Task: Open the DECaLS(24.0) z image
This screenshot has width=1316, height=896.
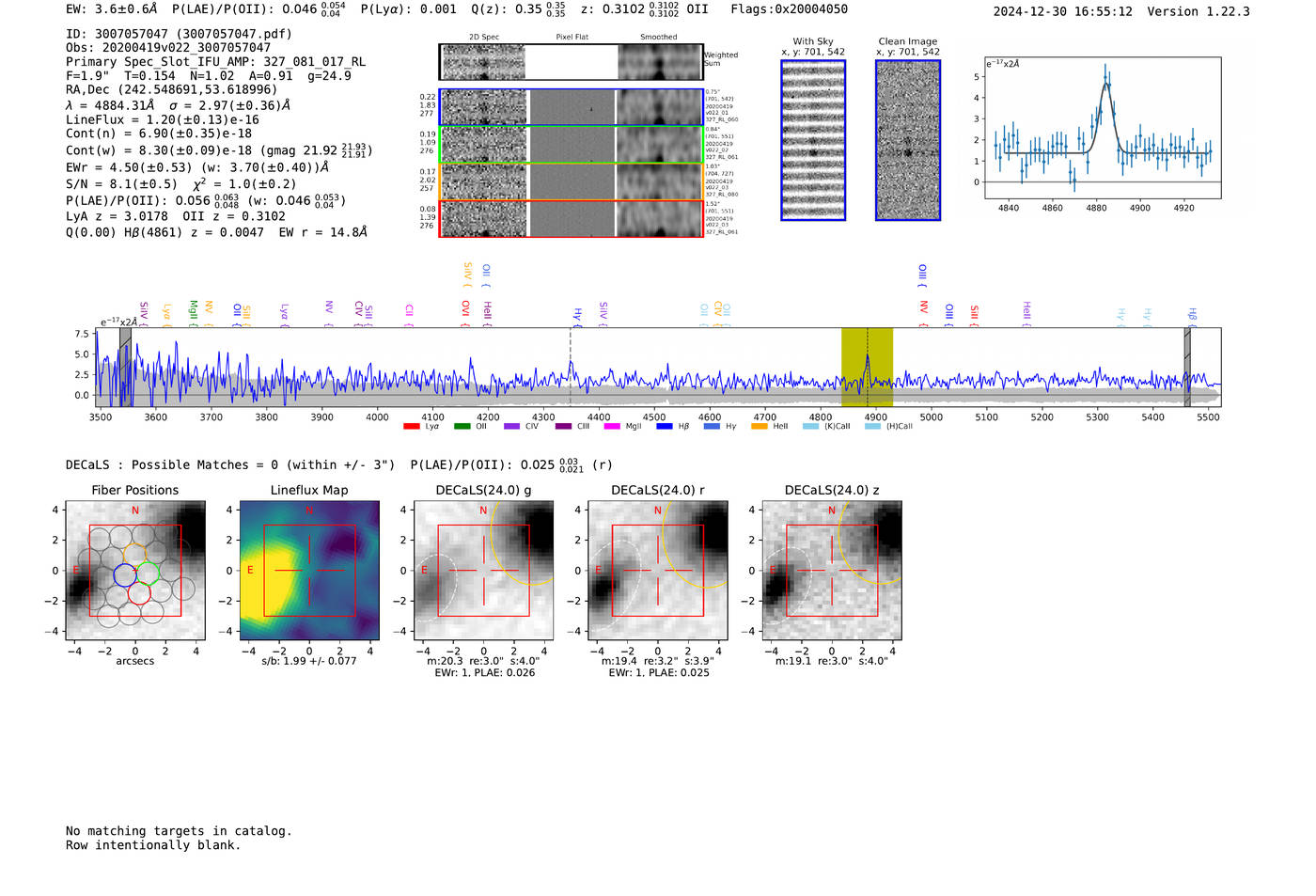Action: [832, 571]
